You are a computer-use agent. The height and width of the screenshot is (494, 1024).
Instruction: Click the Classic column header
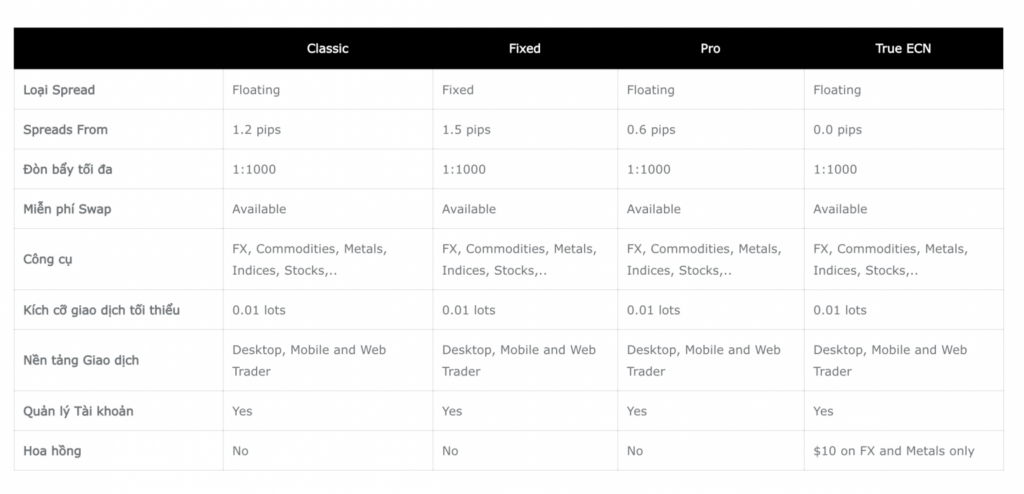(327, 48)
